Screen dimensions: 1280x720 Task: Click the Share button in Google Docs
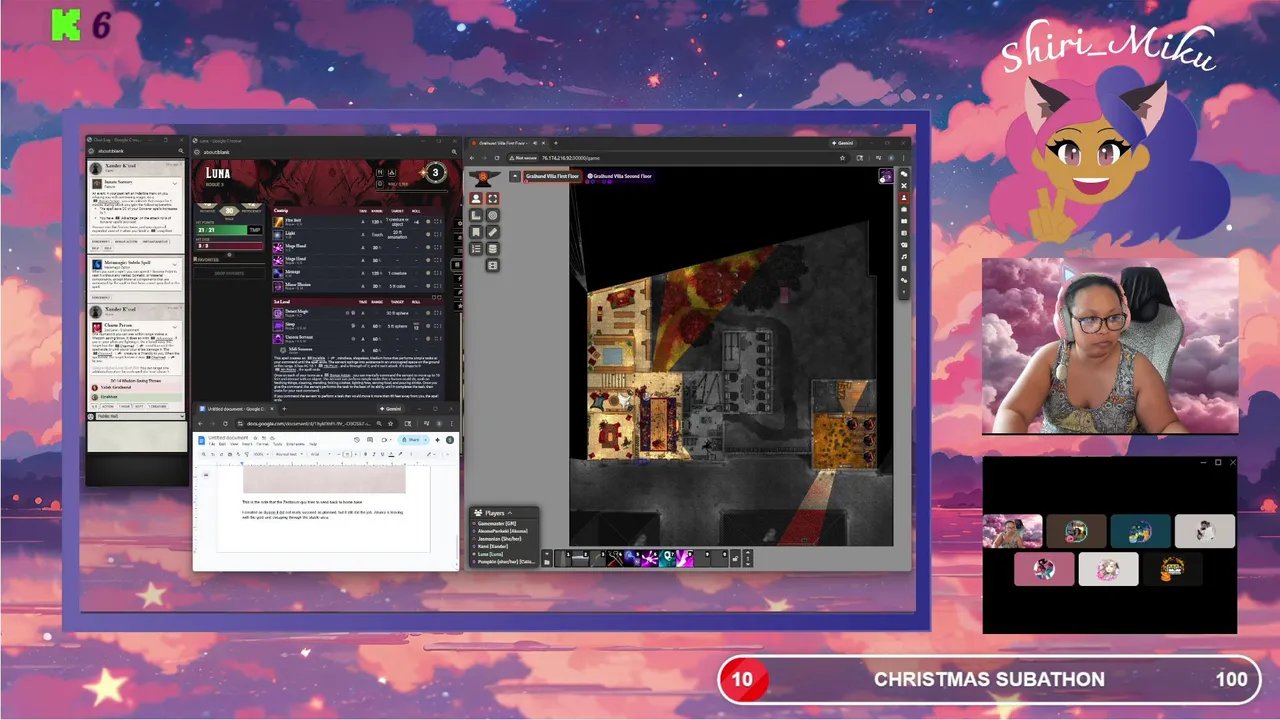tap(411, 440)
